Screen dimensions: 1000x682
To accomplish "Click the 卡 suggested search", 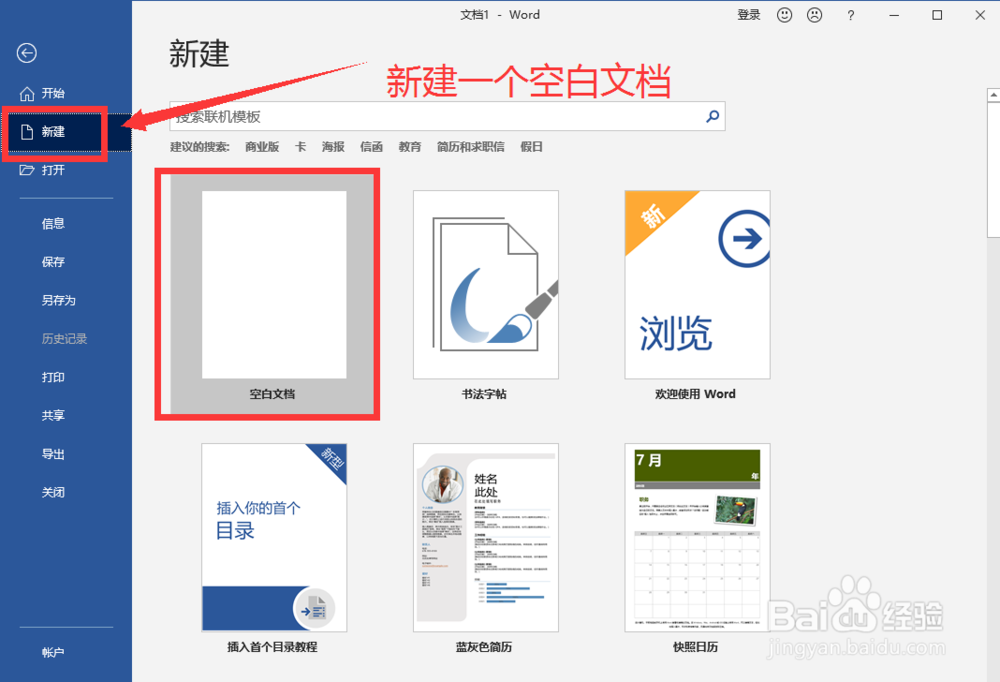I will click(x=300, y=147).
